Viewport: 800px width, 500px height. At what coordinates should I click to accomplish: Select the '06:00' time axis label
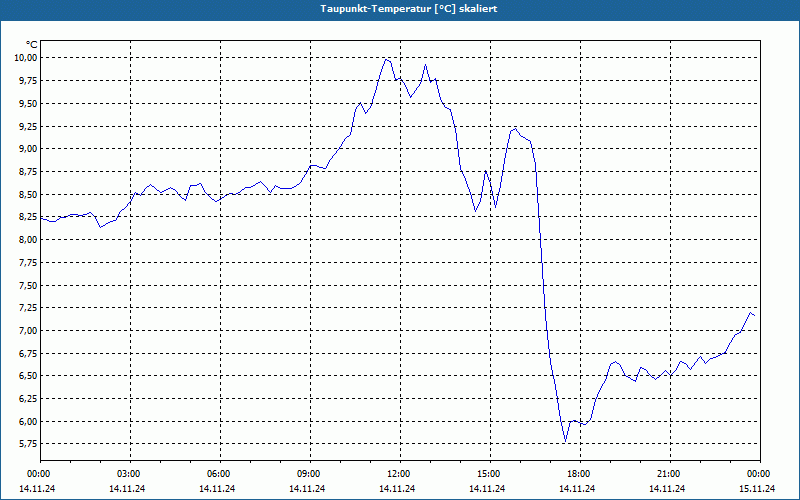[218, 474]
